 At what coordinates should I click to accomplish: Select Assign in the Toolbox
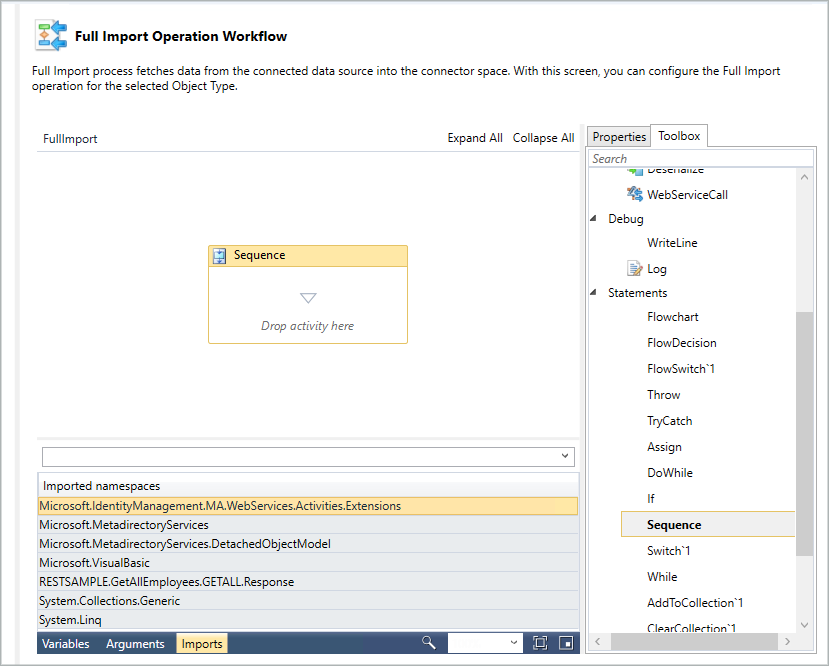pyautogui.click(x=664, y=447)
